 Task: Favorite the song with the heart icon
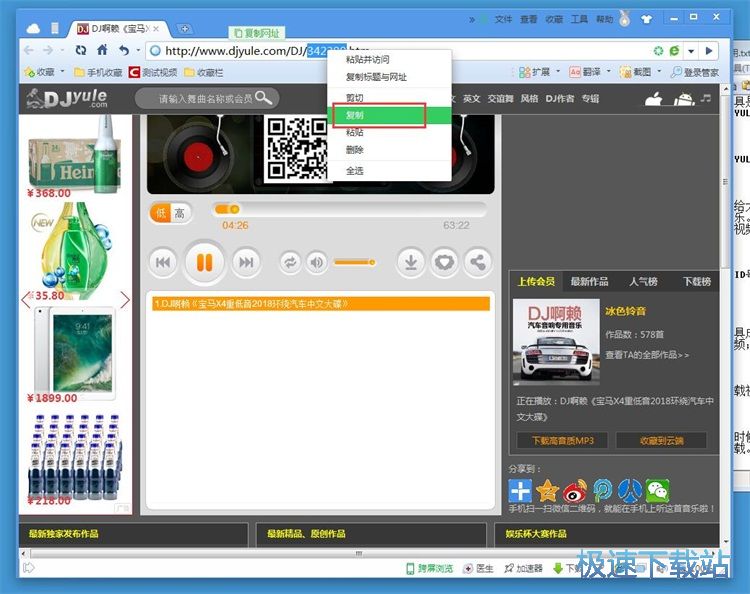(444, 262)
